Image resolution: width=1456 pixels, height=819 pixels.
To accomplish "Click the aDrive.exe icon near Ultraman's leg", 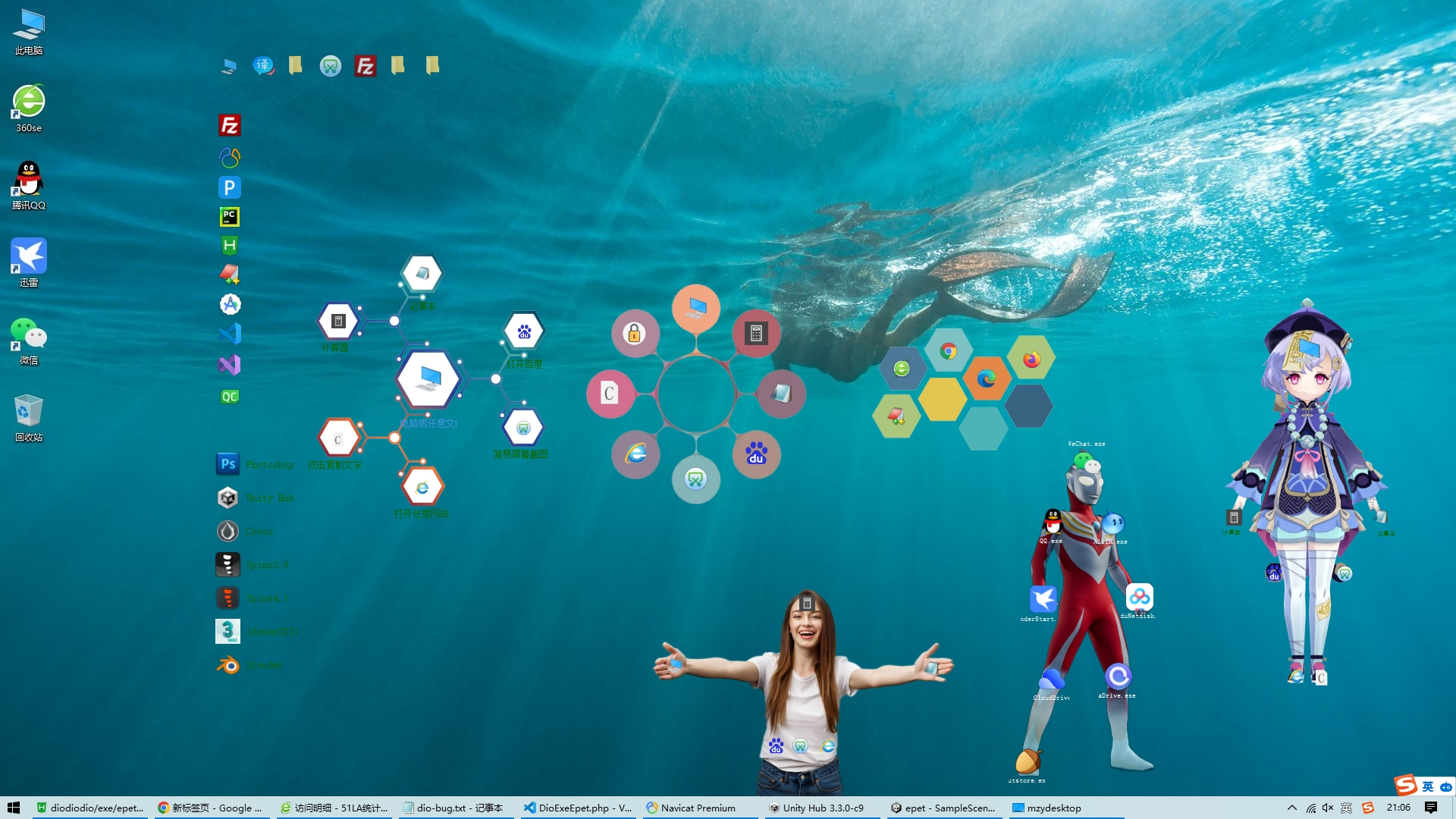I will pyautogui.click(x=1118, y=676).
